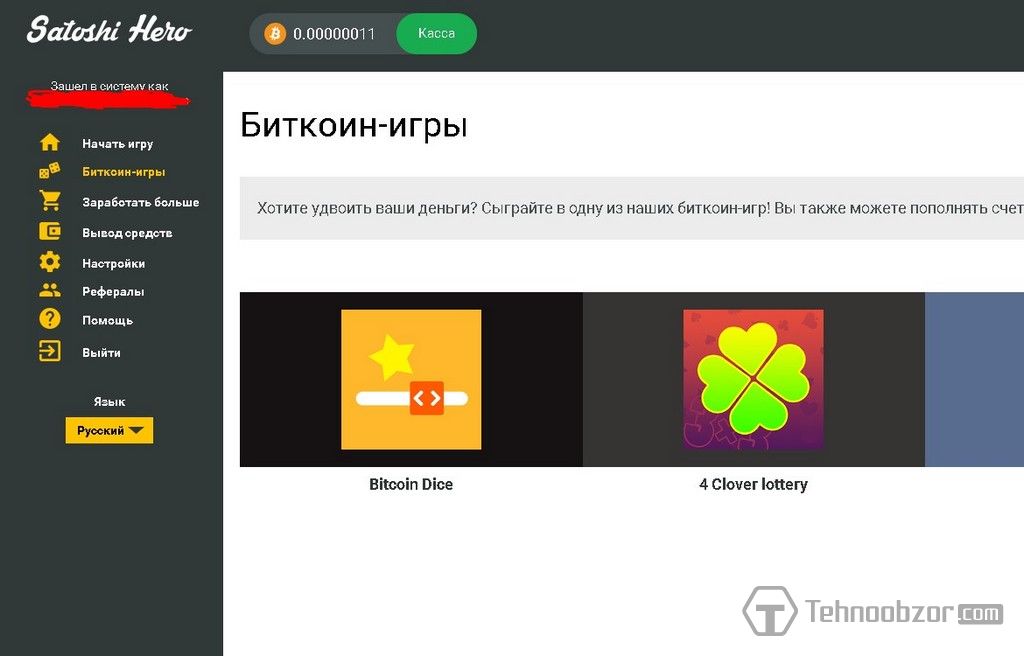Go to Вывод средств page
The image size is (1024, 656).
coord(127,233)
